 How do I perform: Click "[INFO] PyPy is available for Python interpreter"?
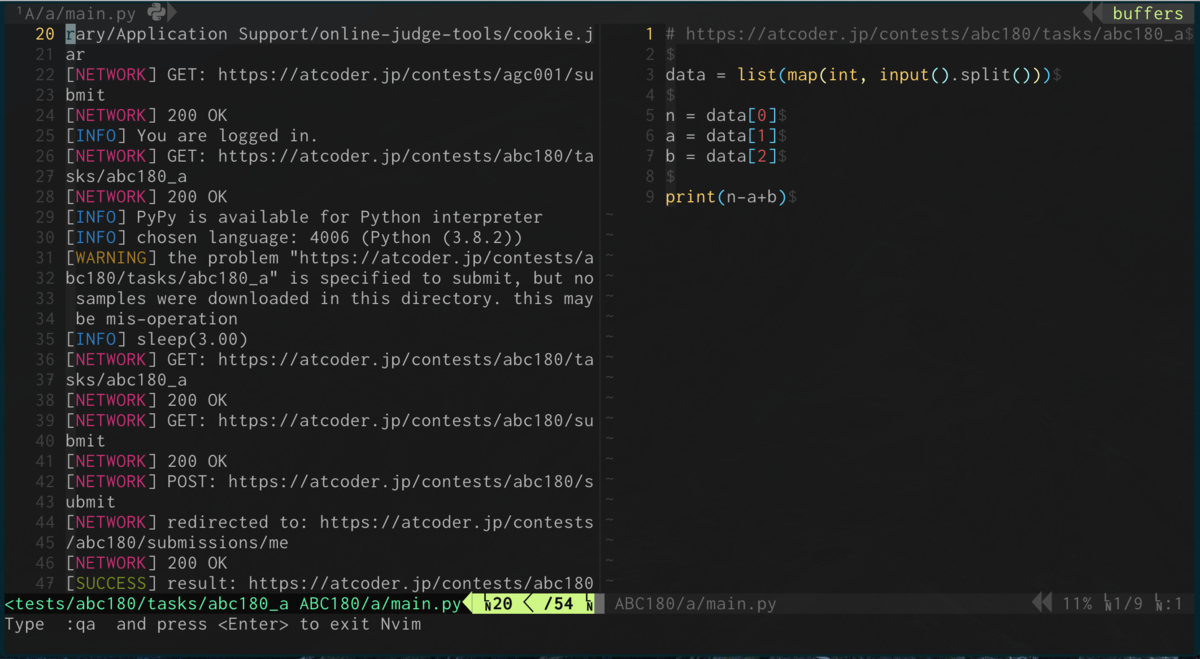(x=304, y=217)
